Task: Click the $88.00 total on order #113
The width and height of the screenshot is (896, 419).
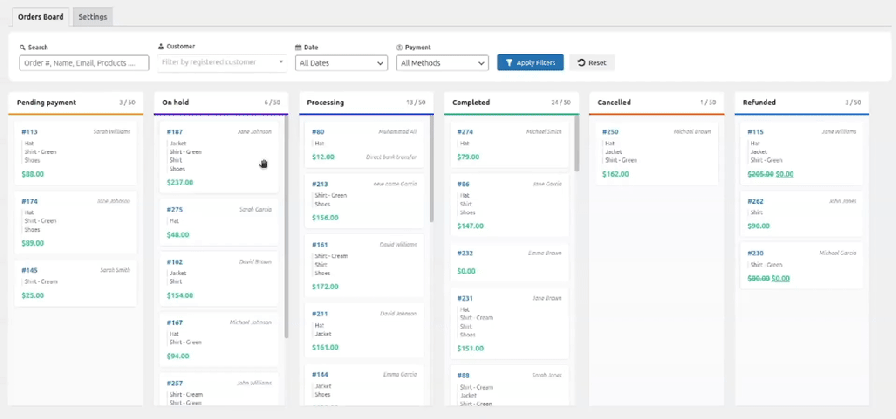Action: (x=33, y=174)
